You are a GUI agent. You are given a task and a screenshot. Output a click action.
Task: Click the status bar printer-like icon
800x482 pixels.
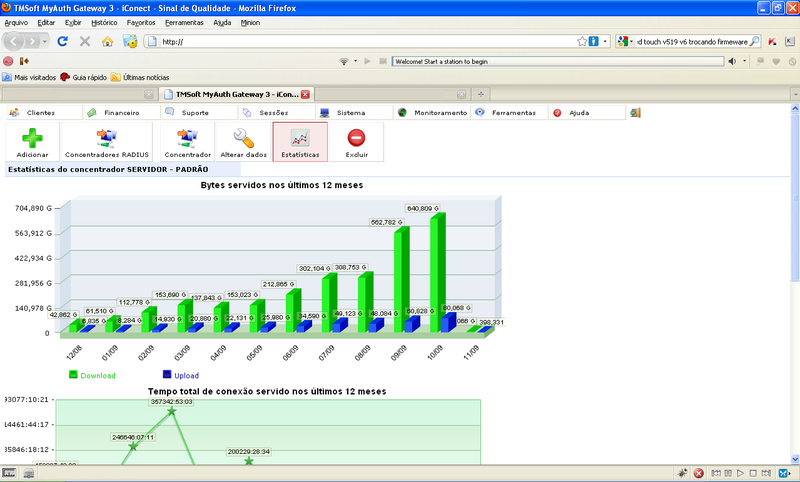click(x=29, y=473)
